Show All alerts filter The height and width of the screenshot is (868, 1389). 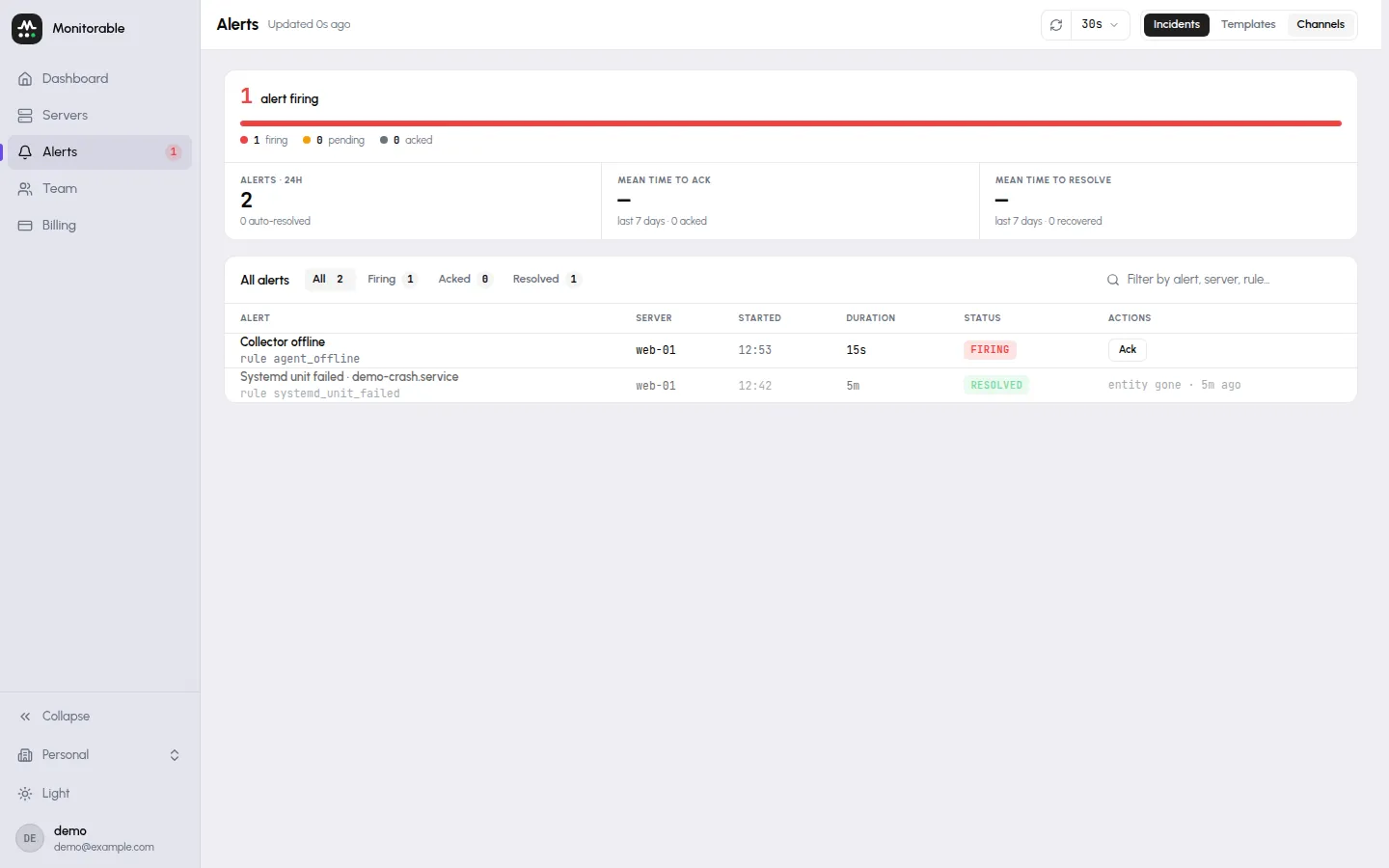329,280
